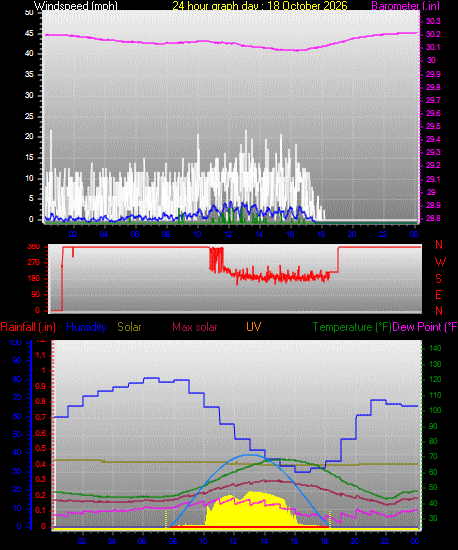Select hour label 20 under humidity chart
Screen dimensions: 458x550
[x=355, y=541]
